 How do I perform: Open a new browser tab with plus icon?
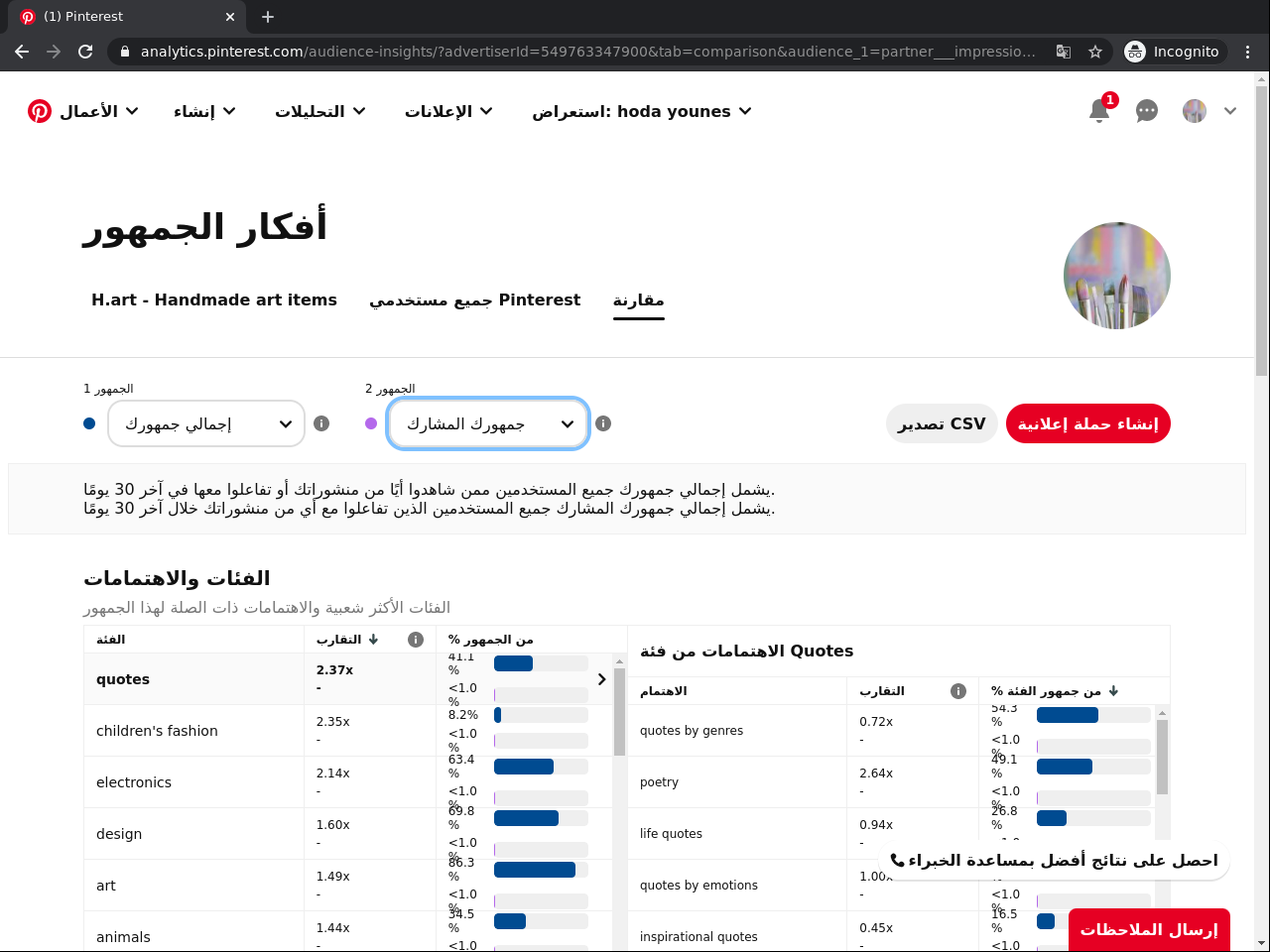pos(268,17)
